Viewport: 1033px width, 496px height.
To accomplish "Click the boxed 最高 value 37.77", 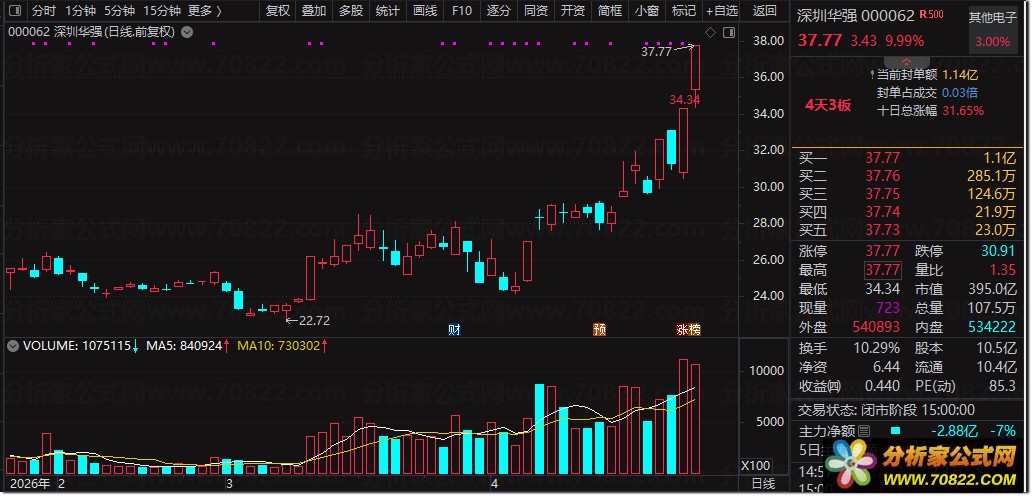I will pyautogui.click(x=882, y=270).
